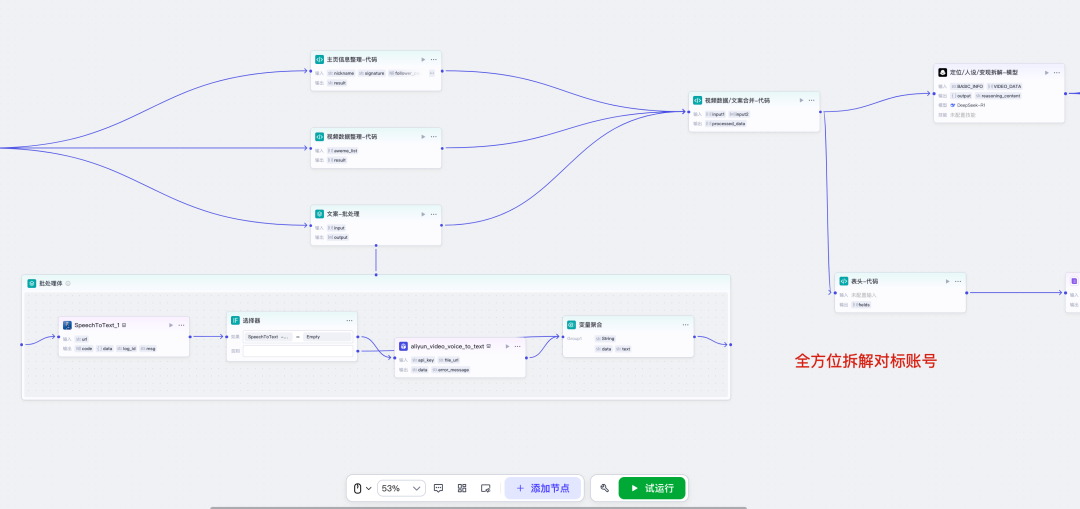Click the 视频数据/文案合并-代码 code icon

coord(698,101)
